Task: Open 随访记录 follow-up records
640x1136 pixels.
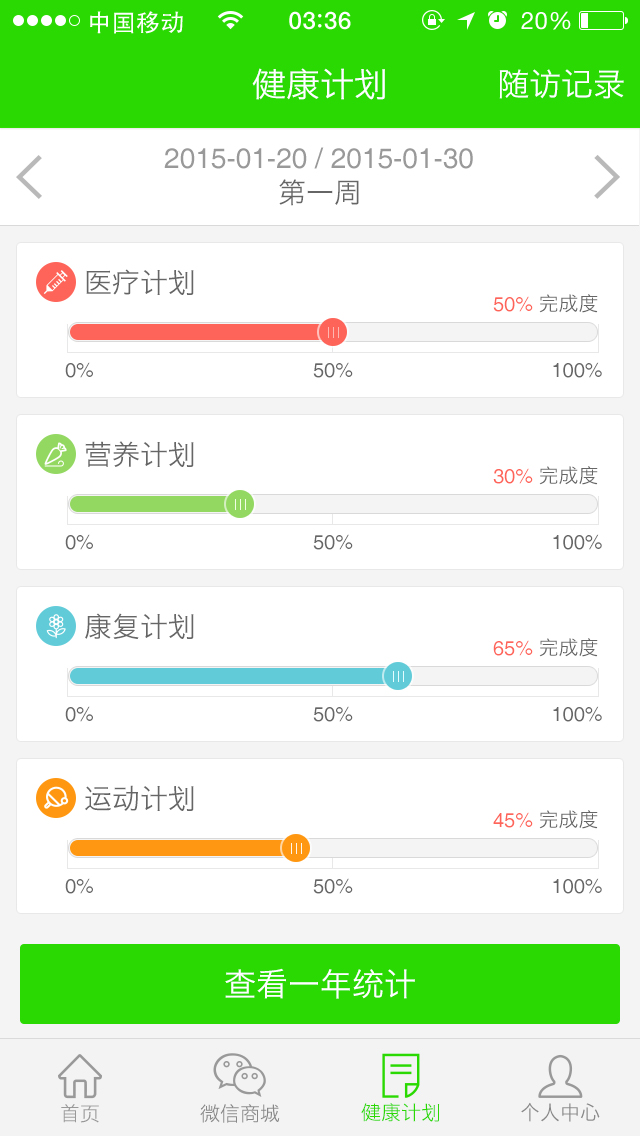Action: pyautogui.click(x=561, y=85)
